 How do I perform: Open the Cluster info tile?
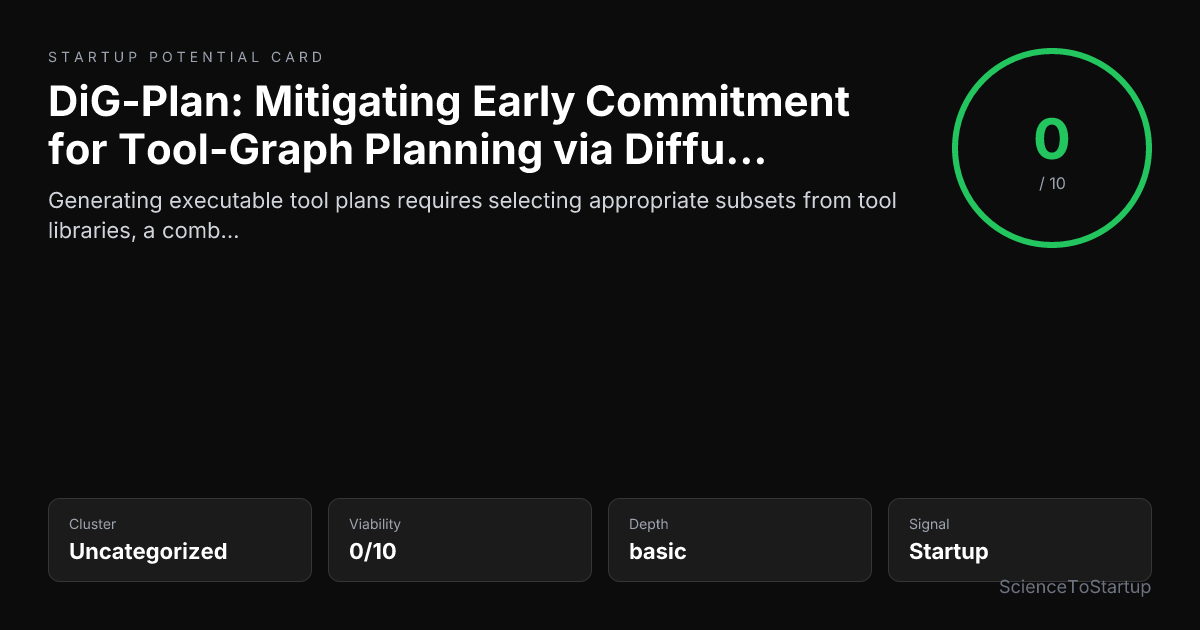(x=180, y=540)
